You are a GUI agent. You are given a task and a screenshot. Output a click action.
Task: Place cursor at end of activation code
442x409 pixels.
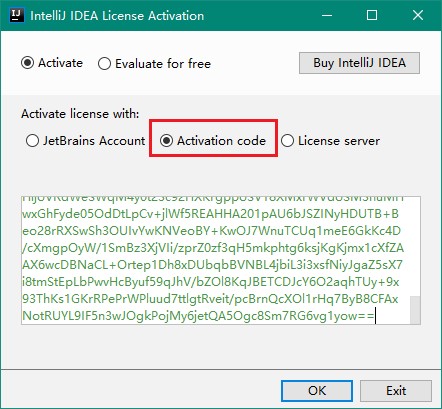(375, 316)
